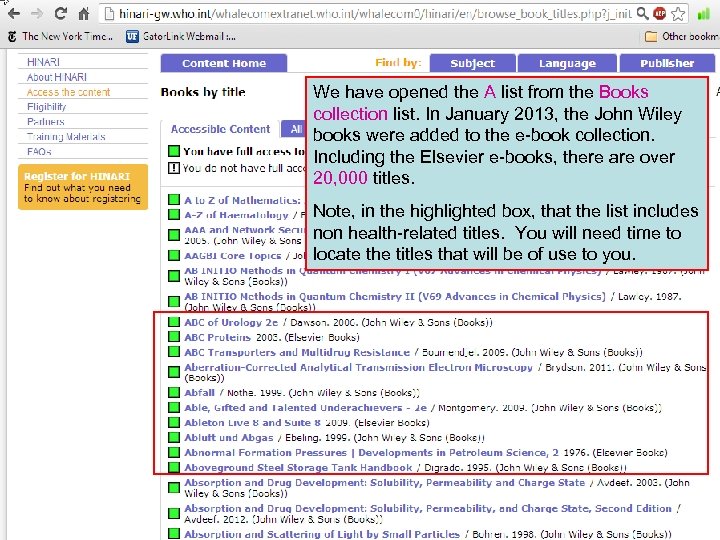Open AAGBI Core Topics title

point(232,255)
